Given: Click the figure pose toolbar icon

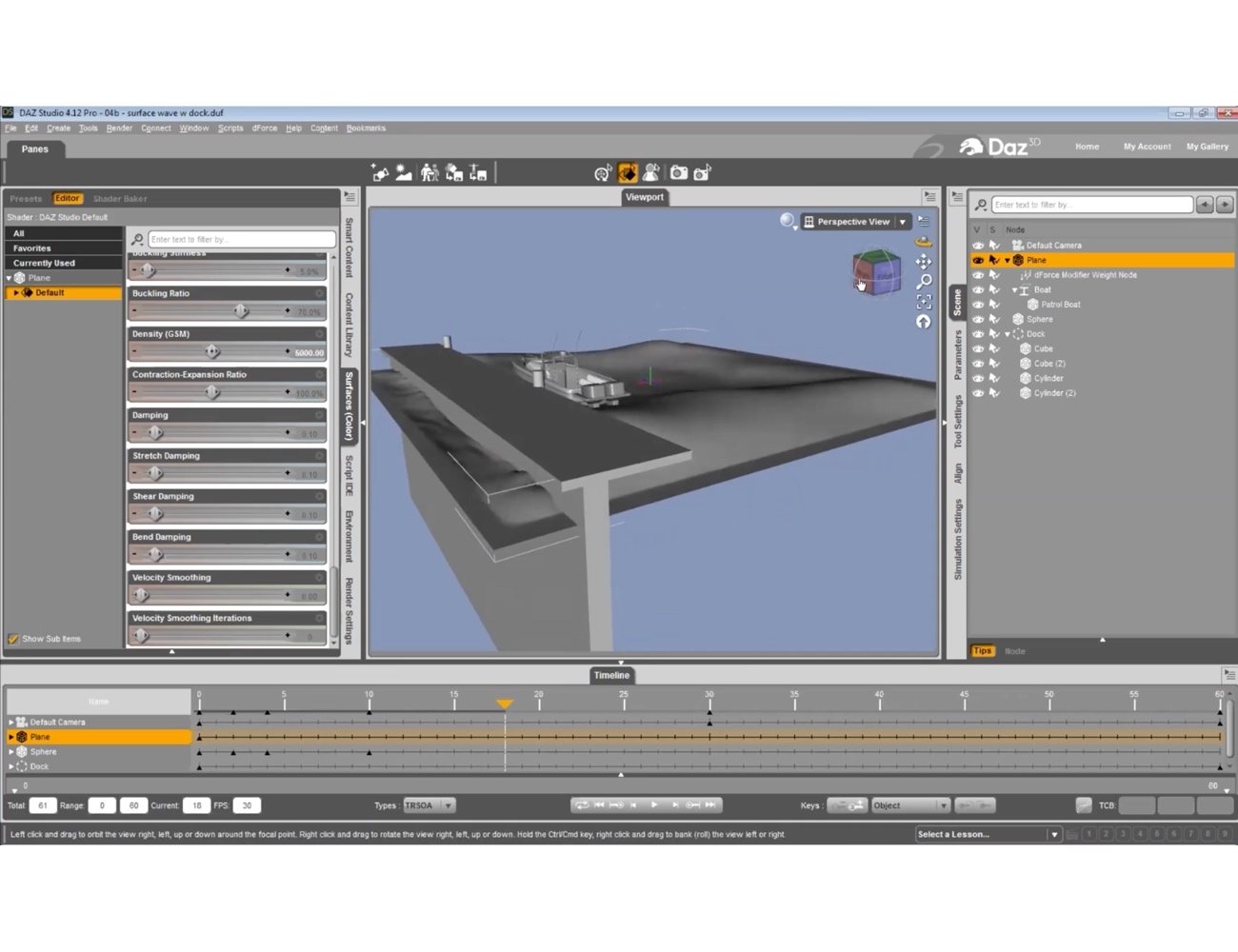Looking at the screenshot, I should pos(651,172).
